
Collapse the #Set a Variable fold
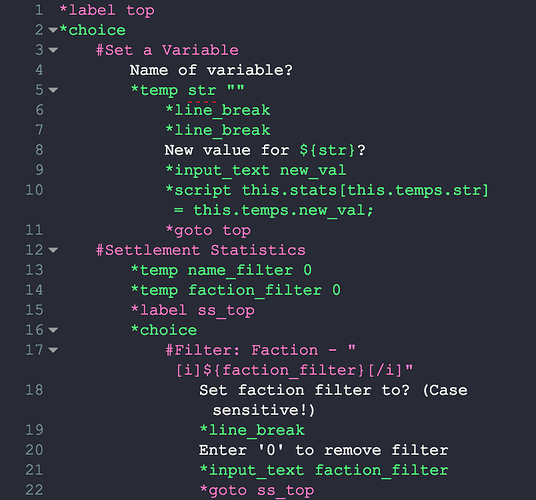53,50
